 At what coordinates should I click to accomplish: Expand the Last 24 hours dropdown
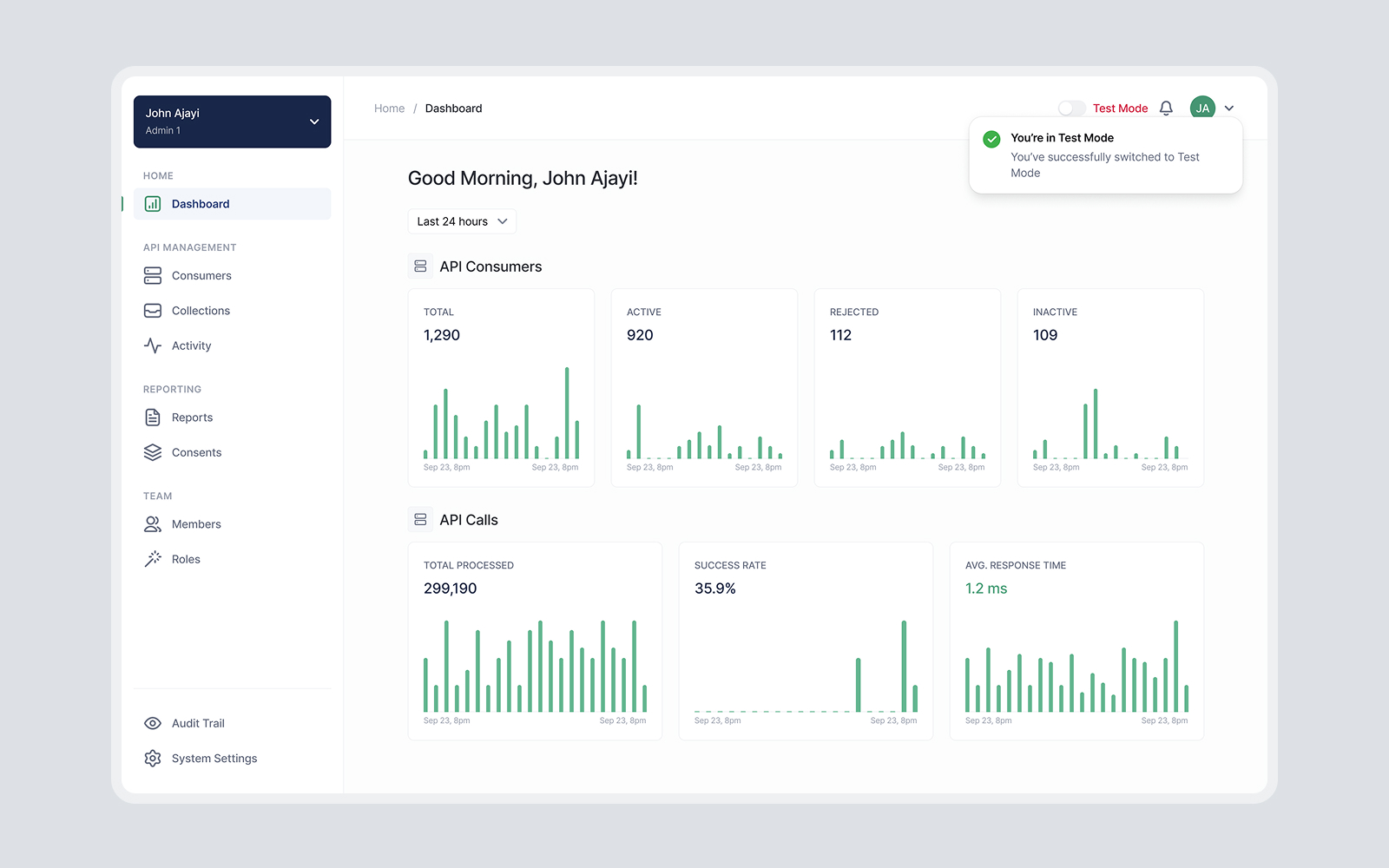click(461, 221)
